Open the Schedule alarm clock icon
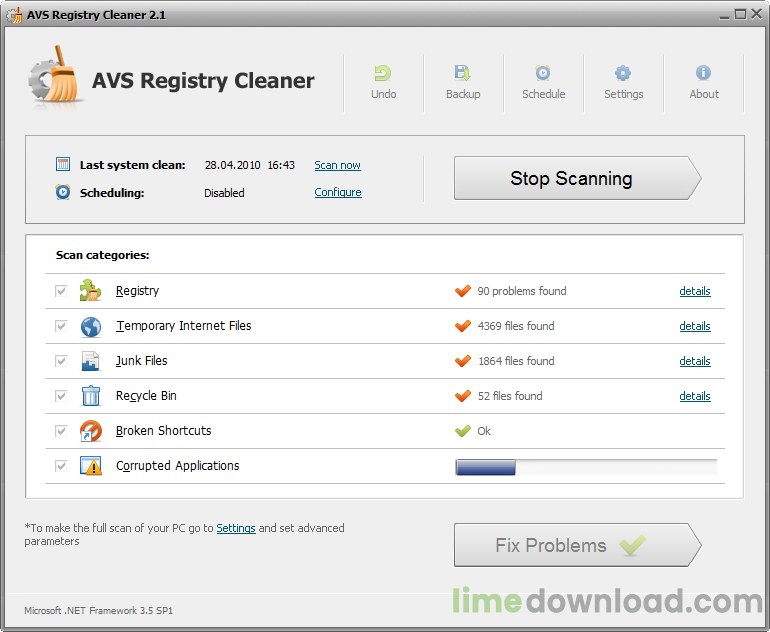Image resolution: width=770 pixels, height=632 pixels. tap(543, 73)
